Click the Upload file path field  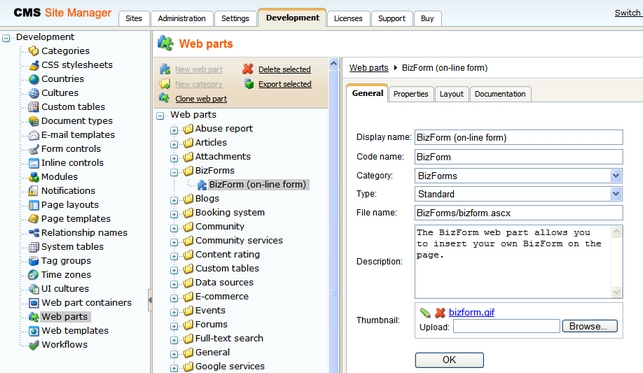click(506, 327)
